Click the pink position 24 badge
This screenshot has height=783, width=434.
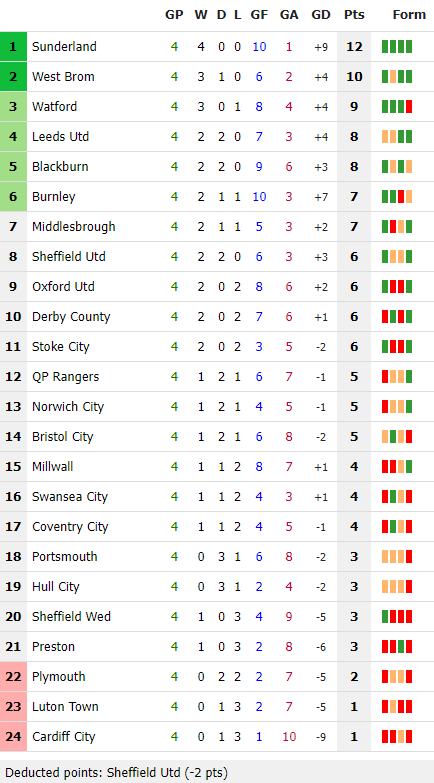[13, 737]
